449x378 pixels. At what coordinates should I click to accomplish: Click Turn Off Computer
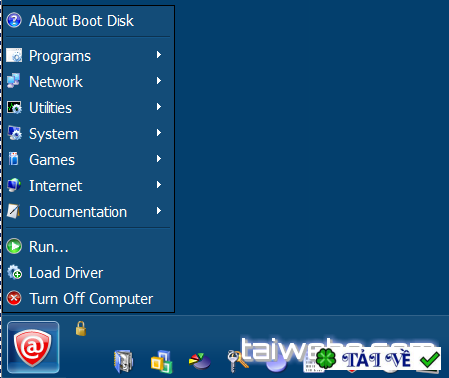point(88,299)
